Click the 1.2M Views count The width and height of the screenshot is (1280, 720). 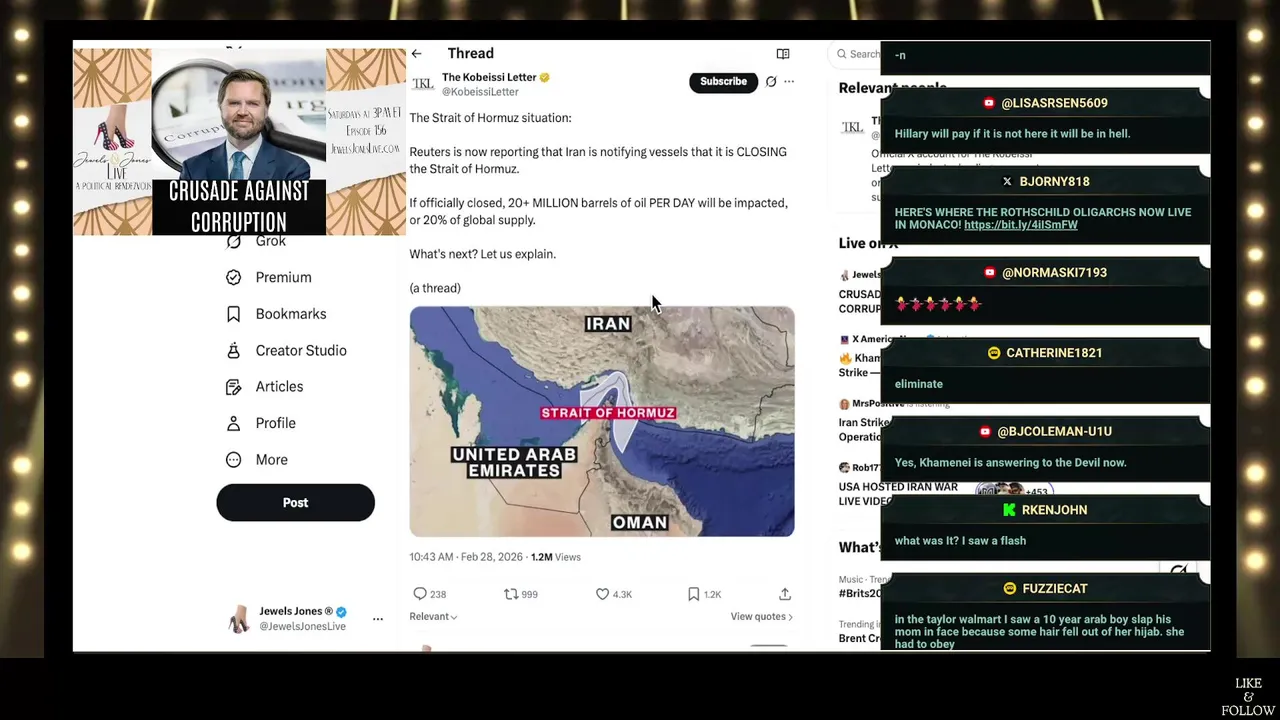coord(555,557)
